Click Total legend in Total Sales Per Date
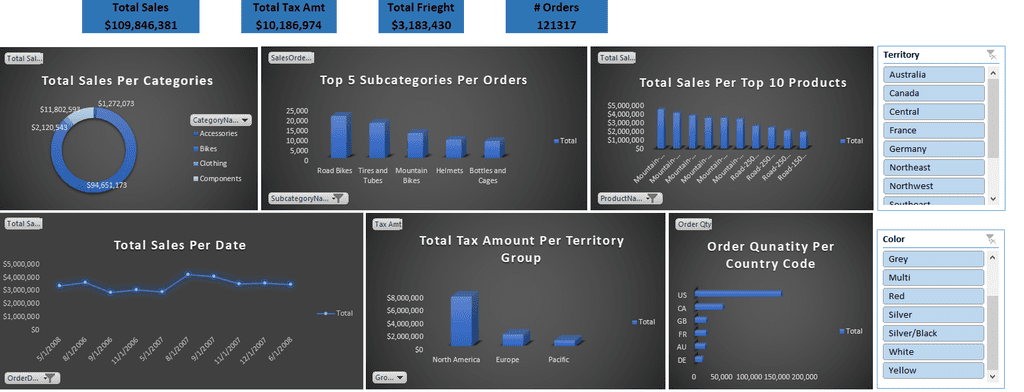The image size is (1024, 392). tap(335, 314)
